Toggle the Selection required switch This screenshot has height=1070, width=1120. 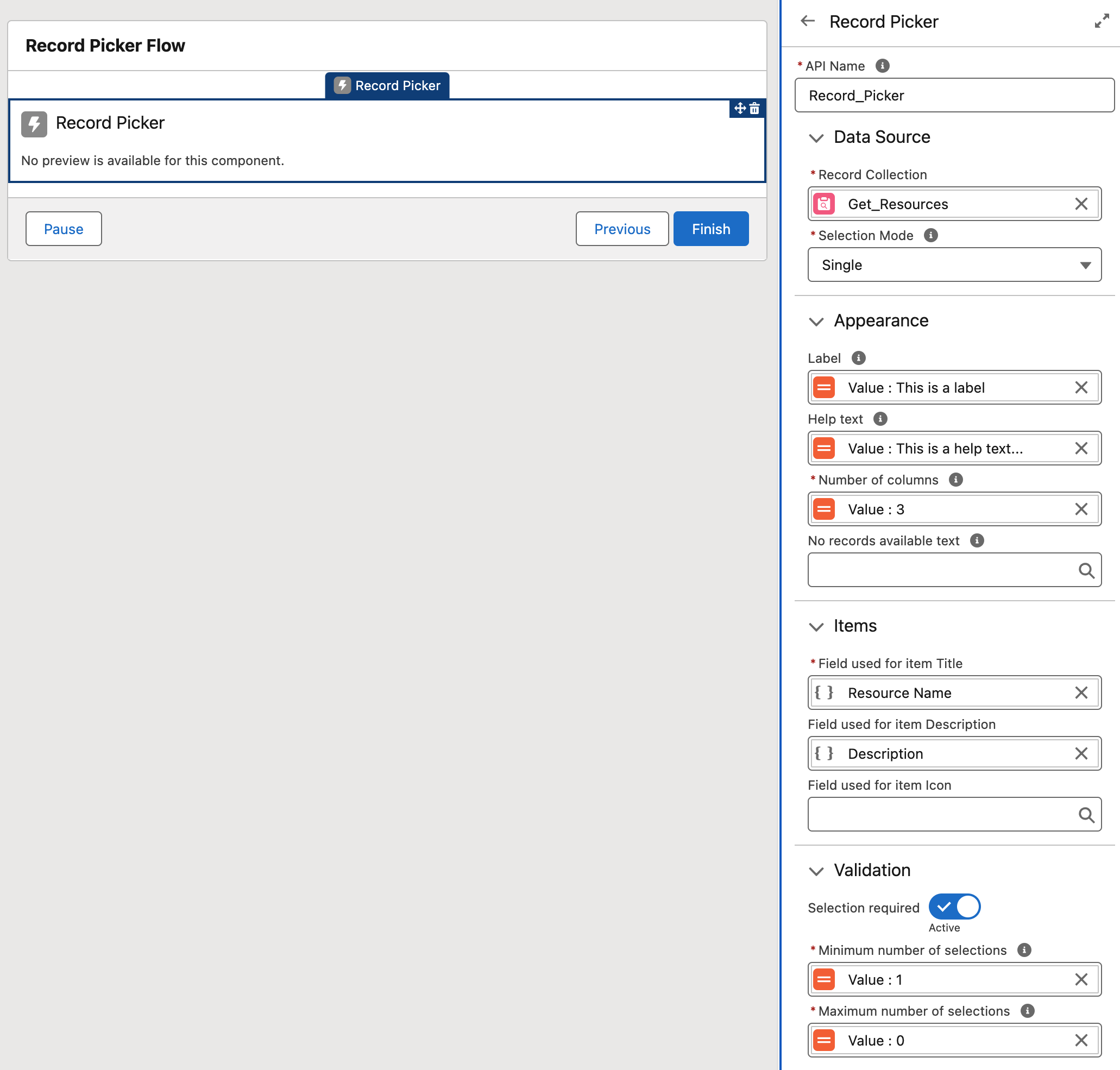(x=954, y=907)
